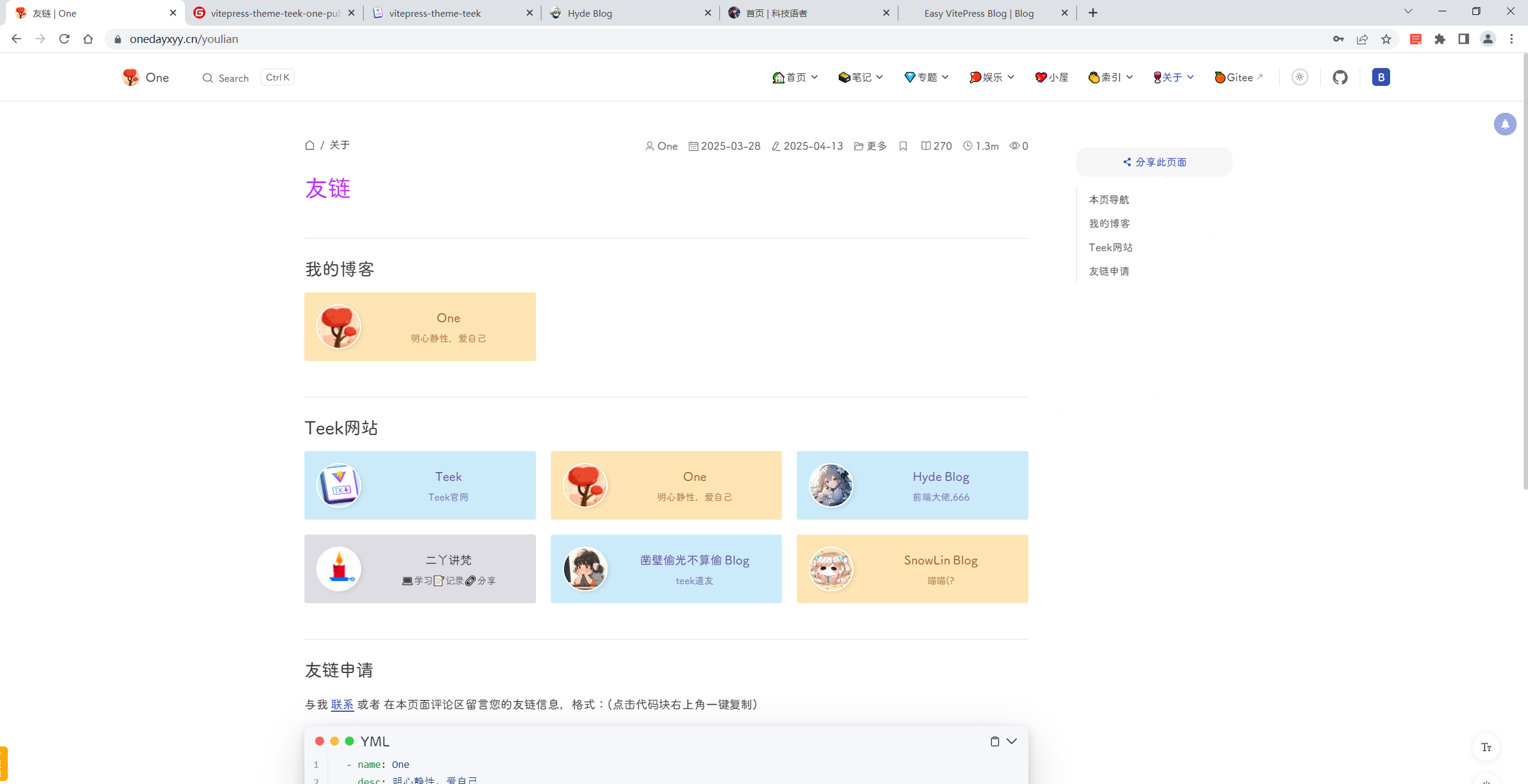1528x784 pixels.
Task: Click the home breadcrumb icon
Action: tap(309, 145)
